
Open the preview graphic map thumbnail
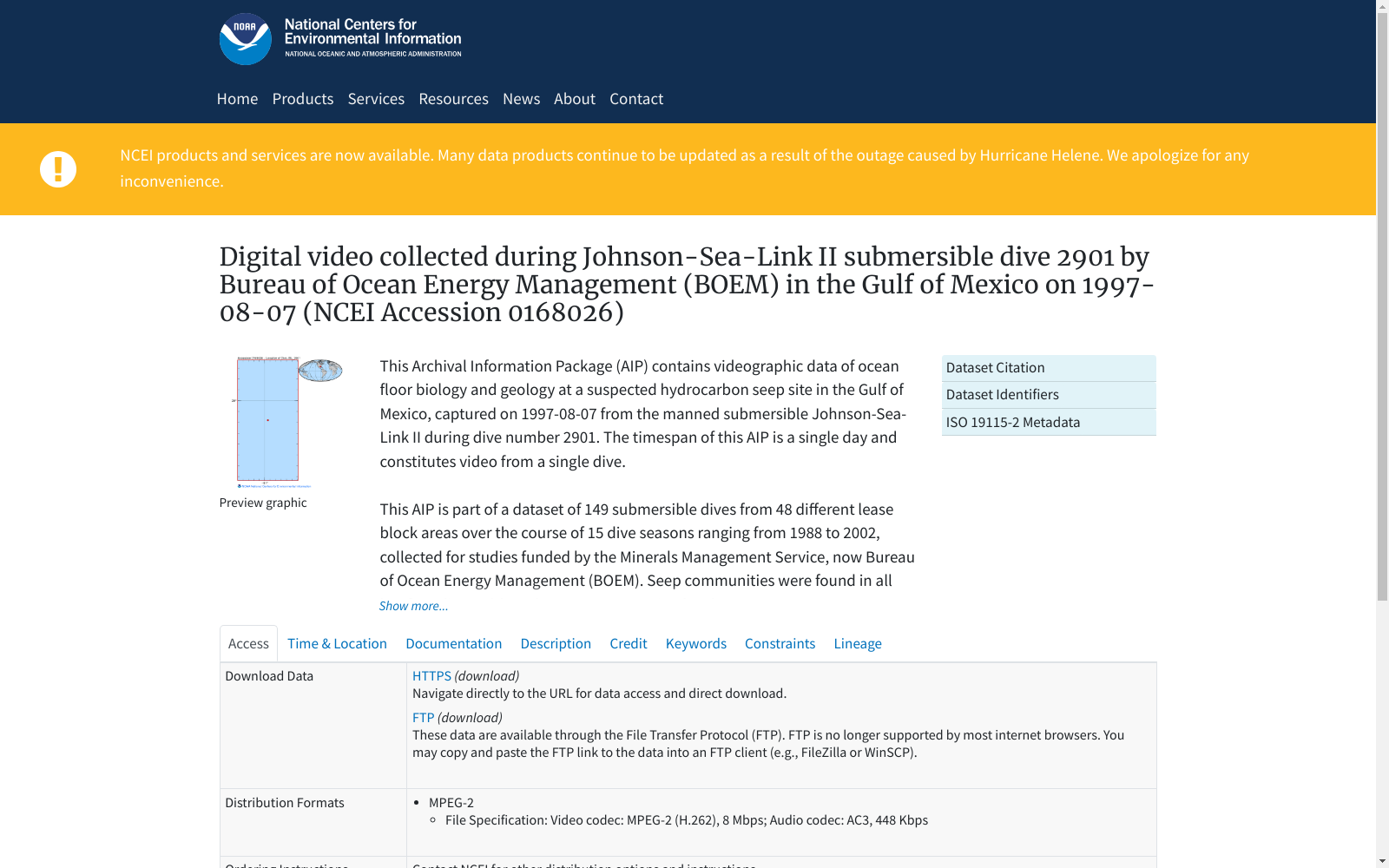tap(290, 422)
